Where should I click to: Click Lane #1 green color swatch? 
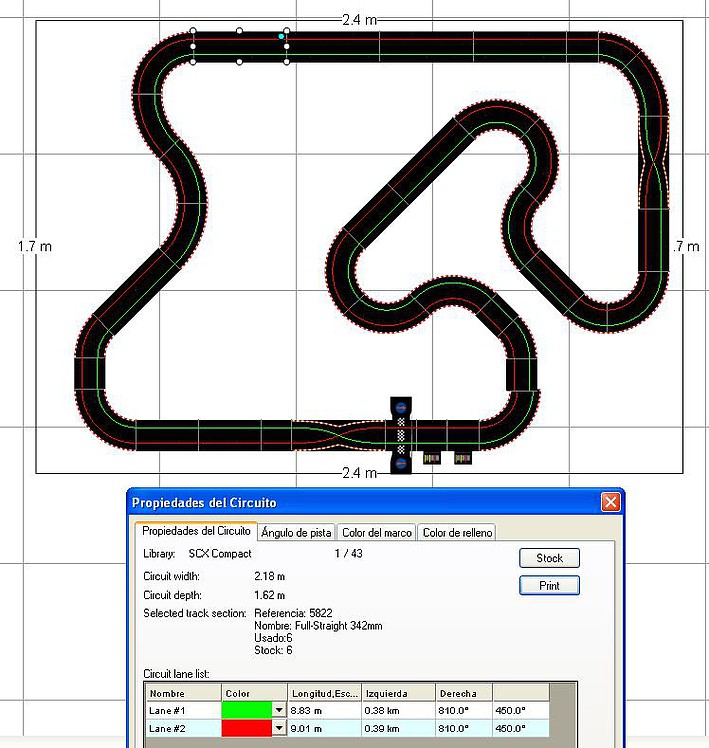[x=247, y=710]
